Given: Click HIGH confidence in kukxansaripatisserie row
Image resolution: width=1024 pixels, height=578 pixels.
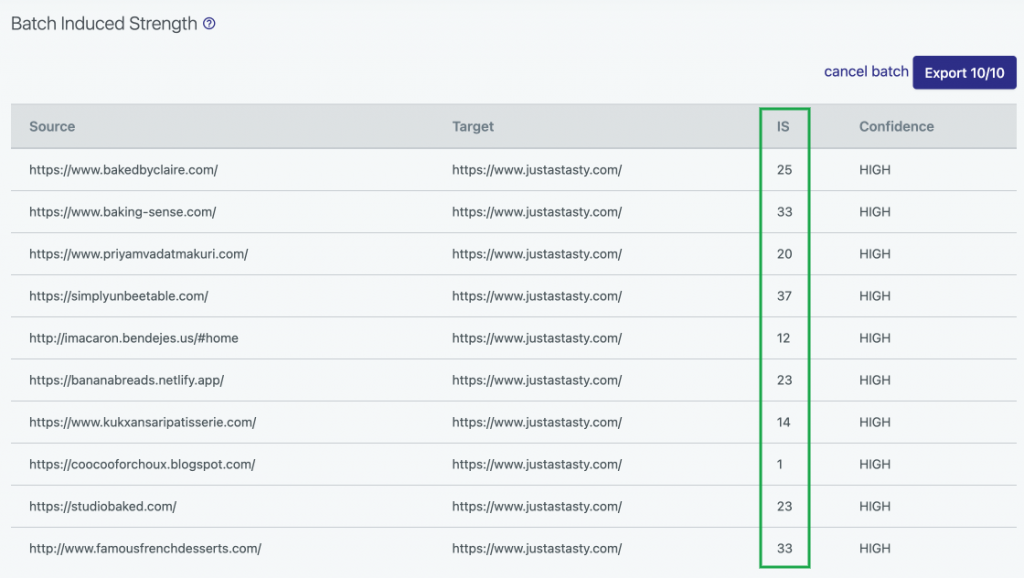Looking at the screenshot, I should coord(874,423).
